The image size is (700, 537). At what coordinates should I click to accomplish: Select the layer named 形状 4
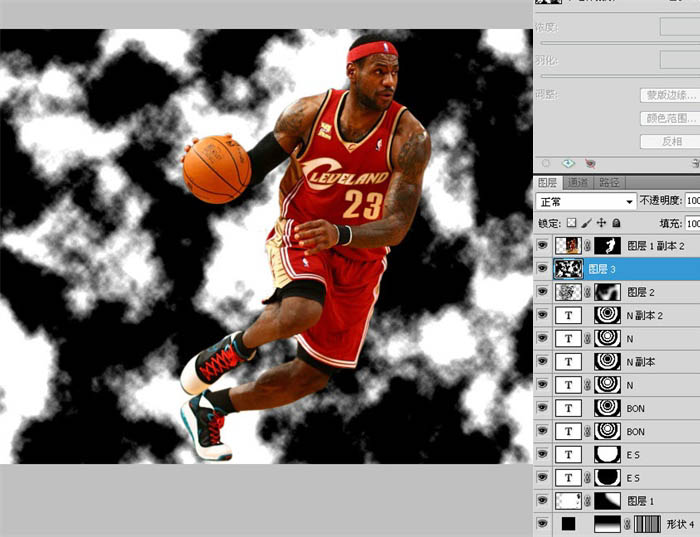click(x=680, y=524)
